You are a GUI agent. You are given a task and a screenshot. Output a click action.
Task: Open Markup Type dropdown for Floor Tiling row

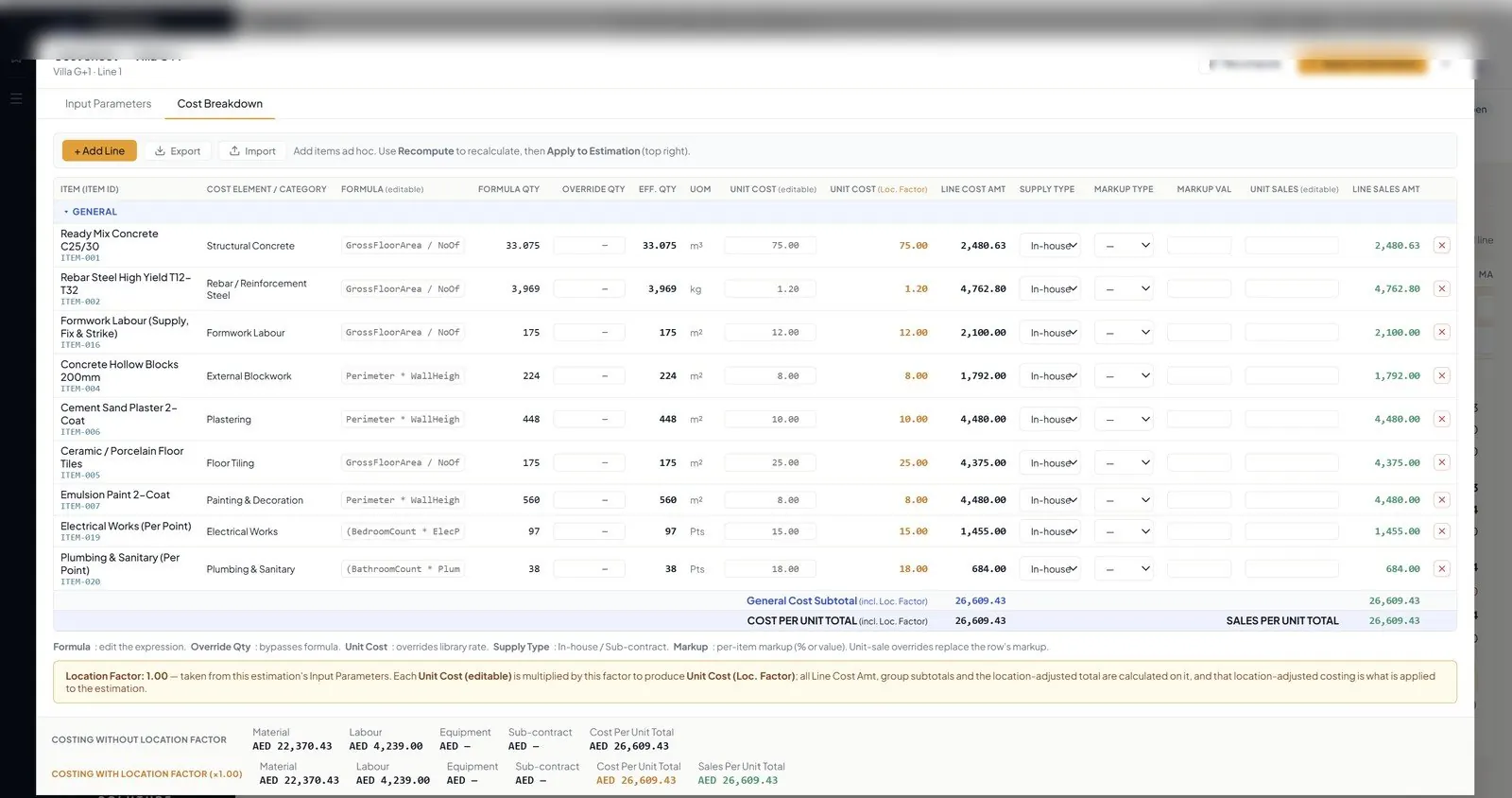pyautogui.click(x=1124, y=462)
